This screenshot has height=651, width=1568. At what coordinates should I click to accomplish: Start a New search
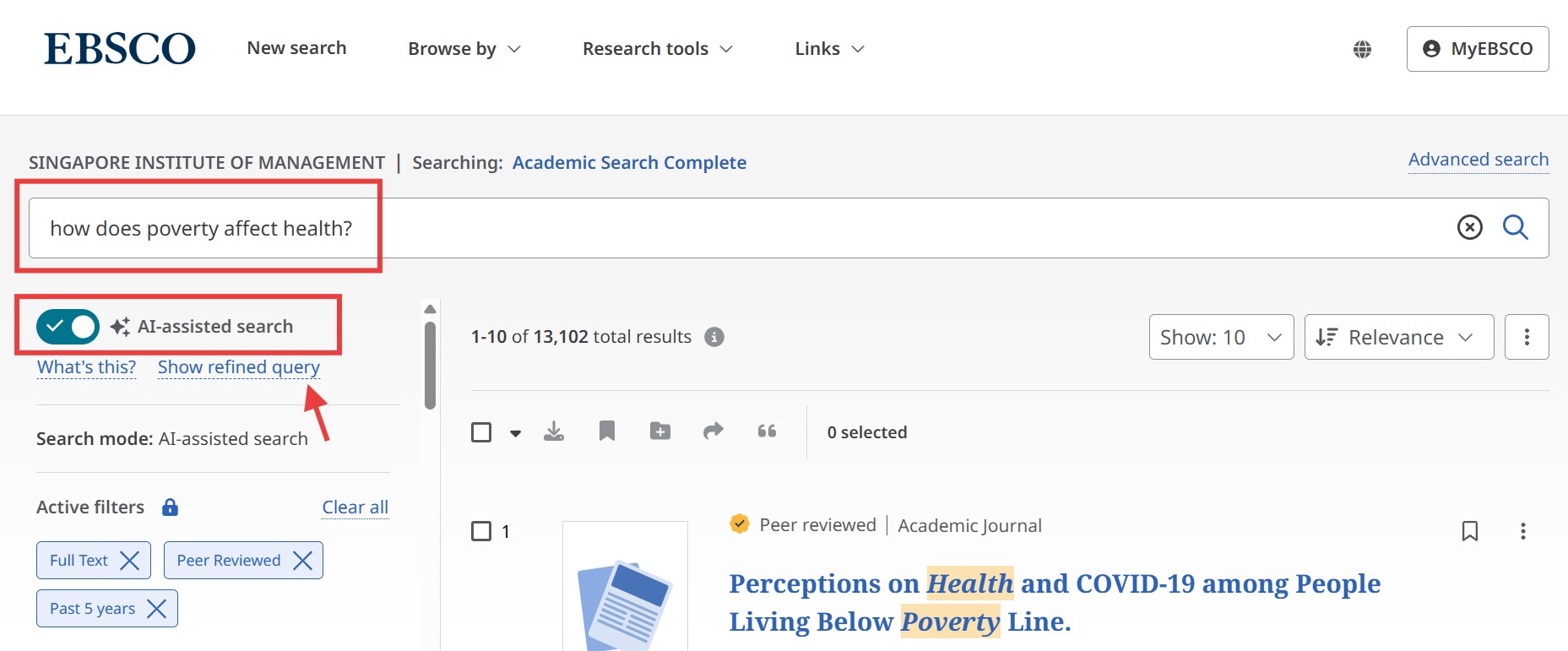click(x=296, y=48)
